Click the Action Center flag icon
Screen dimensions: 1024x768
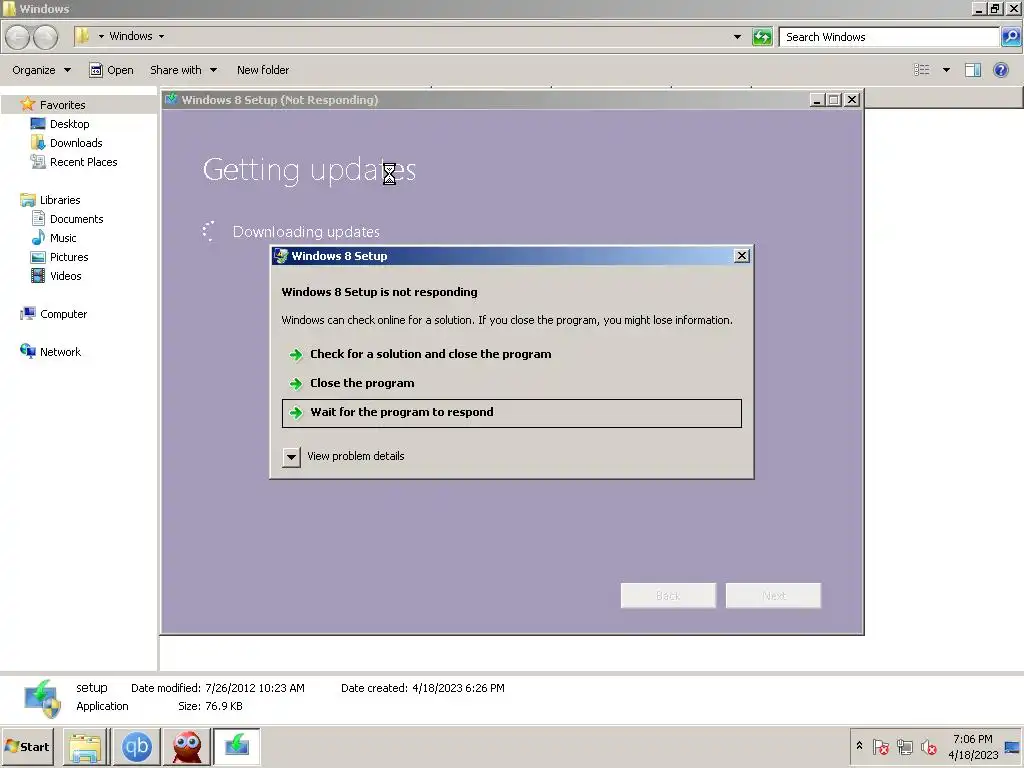[880, 746]
